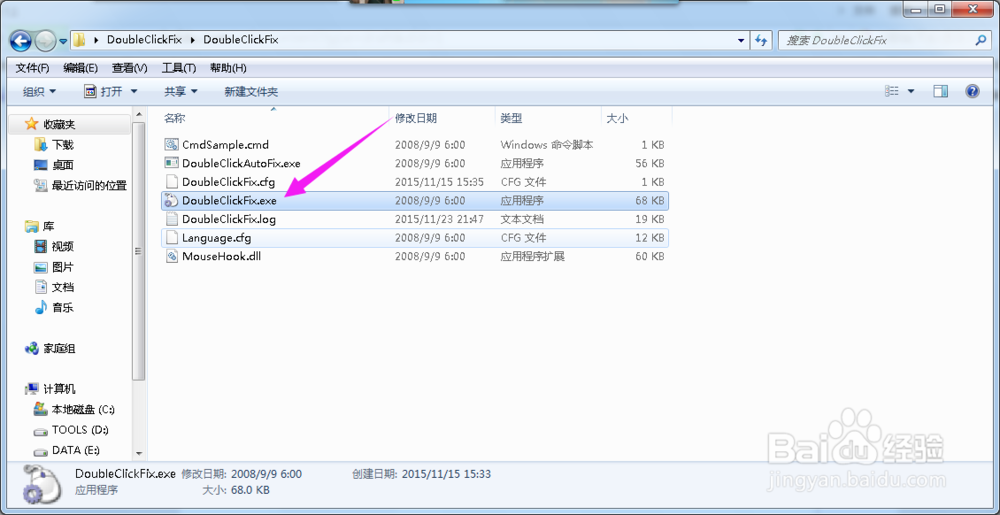Click the file name MouseHook.dll
1000x515 pixels.
pos(221,256)
